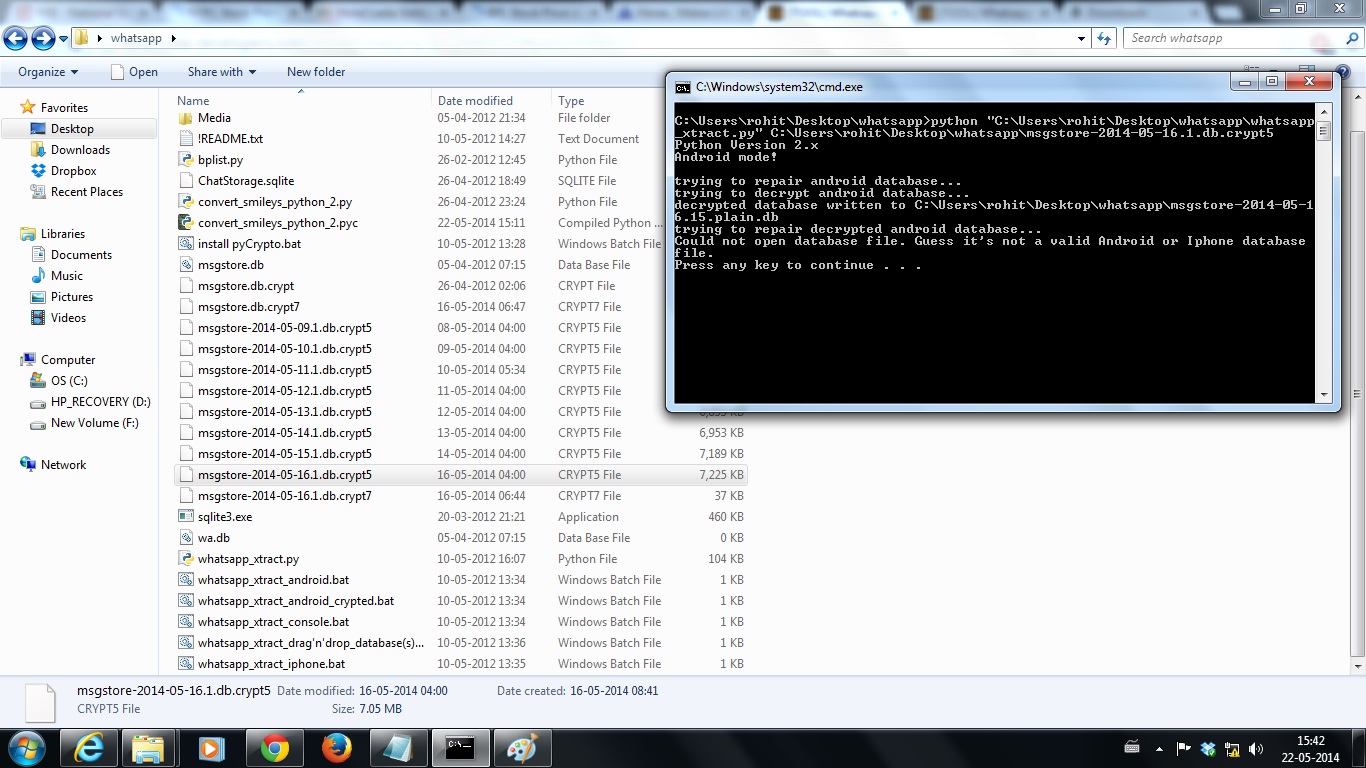Screen dimensions: 1366x768
Task: Select the !README.txt file
Action: point(230,139)
